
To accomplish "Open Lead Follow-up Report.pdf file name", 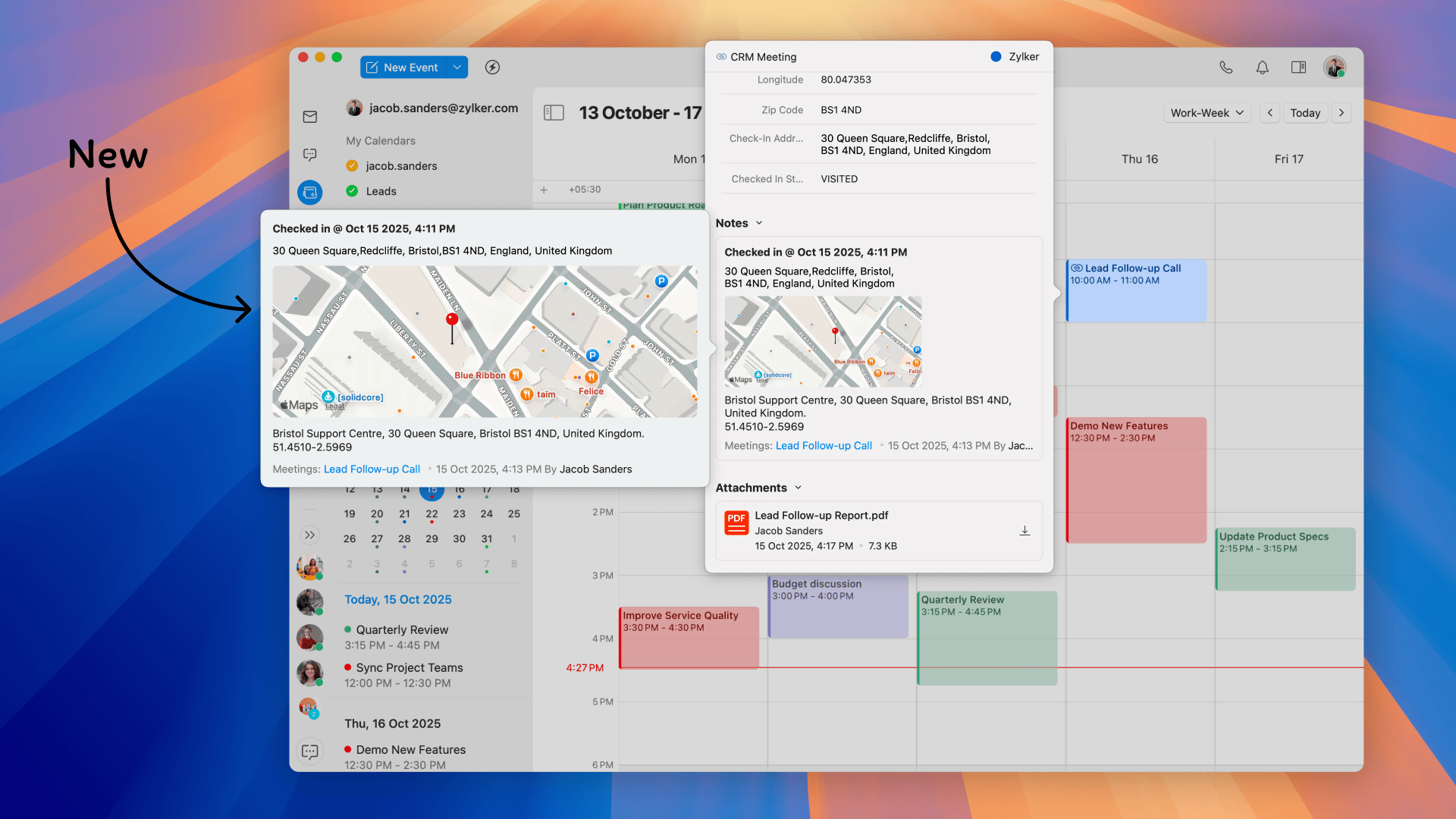I will pyautogui.click(x=821, y=516).
